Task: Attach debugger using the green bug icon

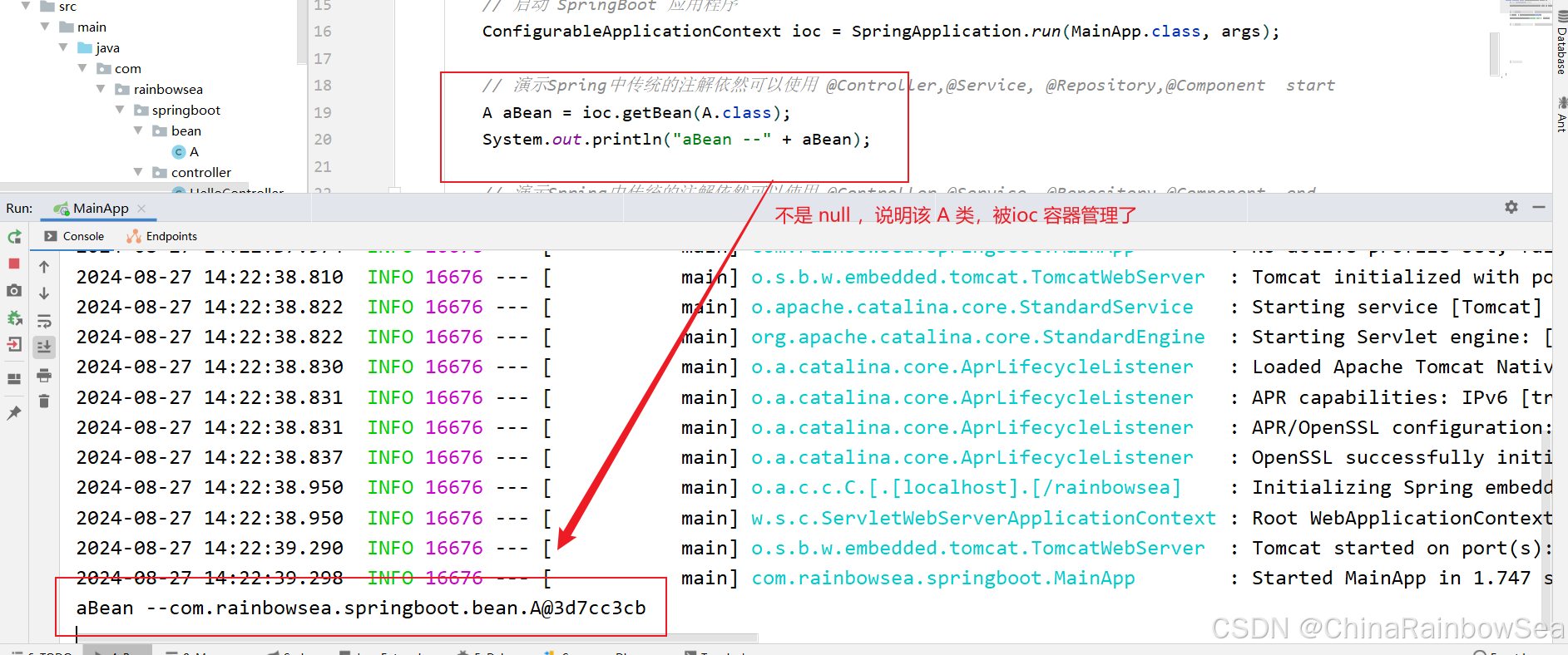Action: pyautogui.click(x=14, y=318)
